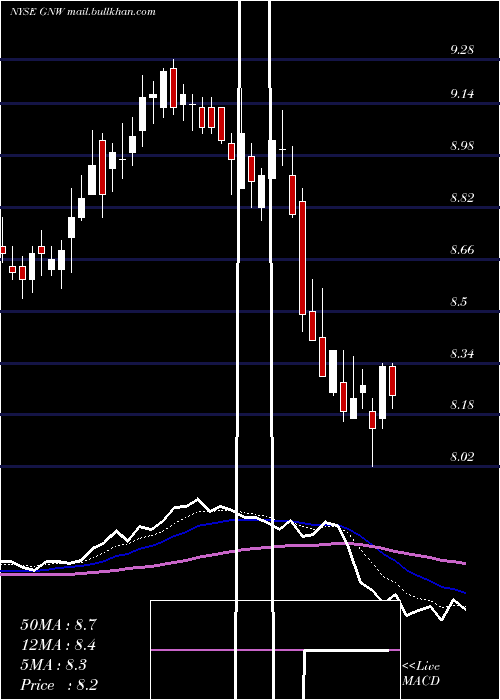Click the 8.98 price axis label
This screenshot has height=700, width=500.
click(x=461, y=146)
